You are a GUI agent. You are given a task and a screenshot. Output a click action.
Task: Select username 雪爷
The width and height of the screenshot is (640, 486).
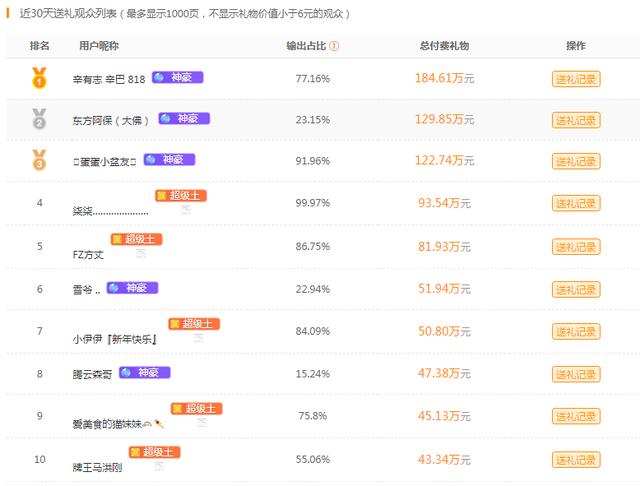tap(86, 290)
